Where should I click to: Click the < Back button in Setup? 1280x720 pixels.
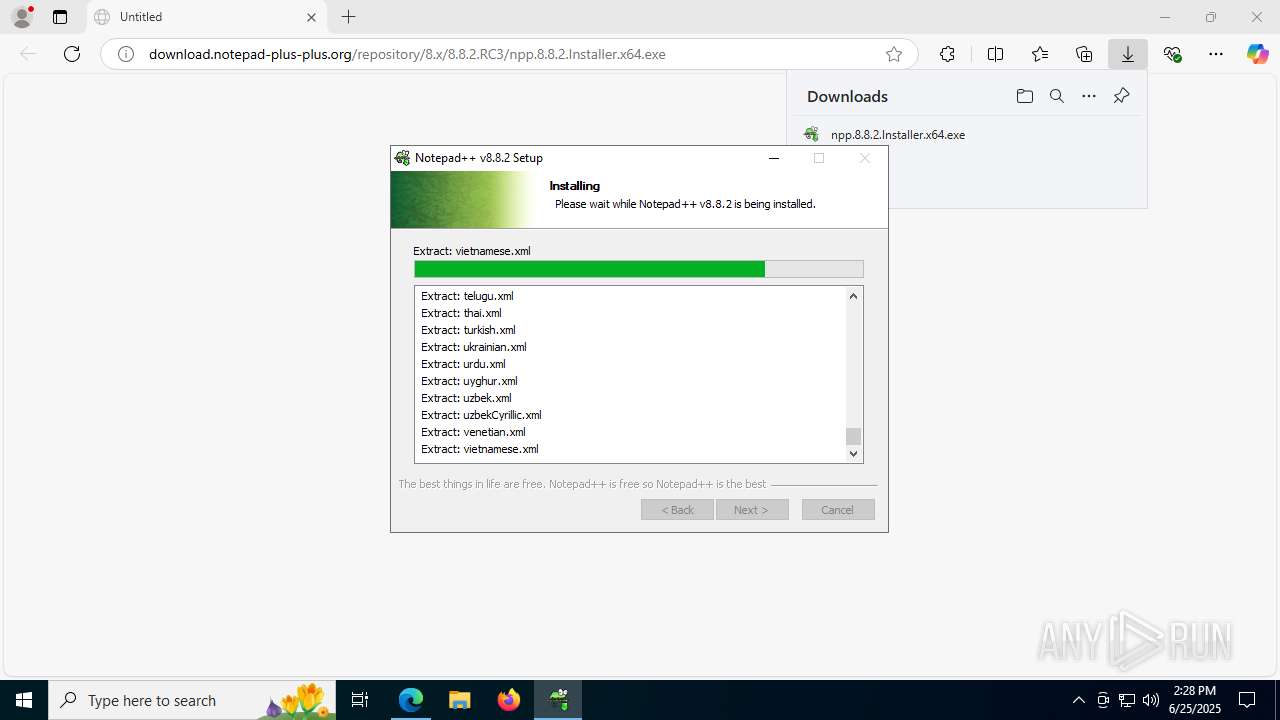pyautogui.click(x=677, y=510)
